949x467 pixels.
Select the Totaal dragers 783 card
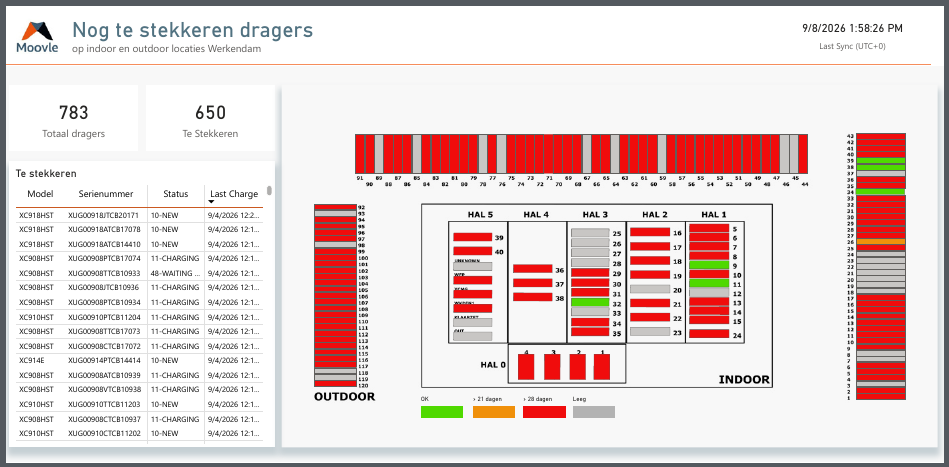(74, 119)
